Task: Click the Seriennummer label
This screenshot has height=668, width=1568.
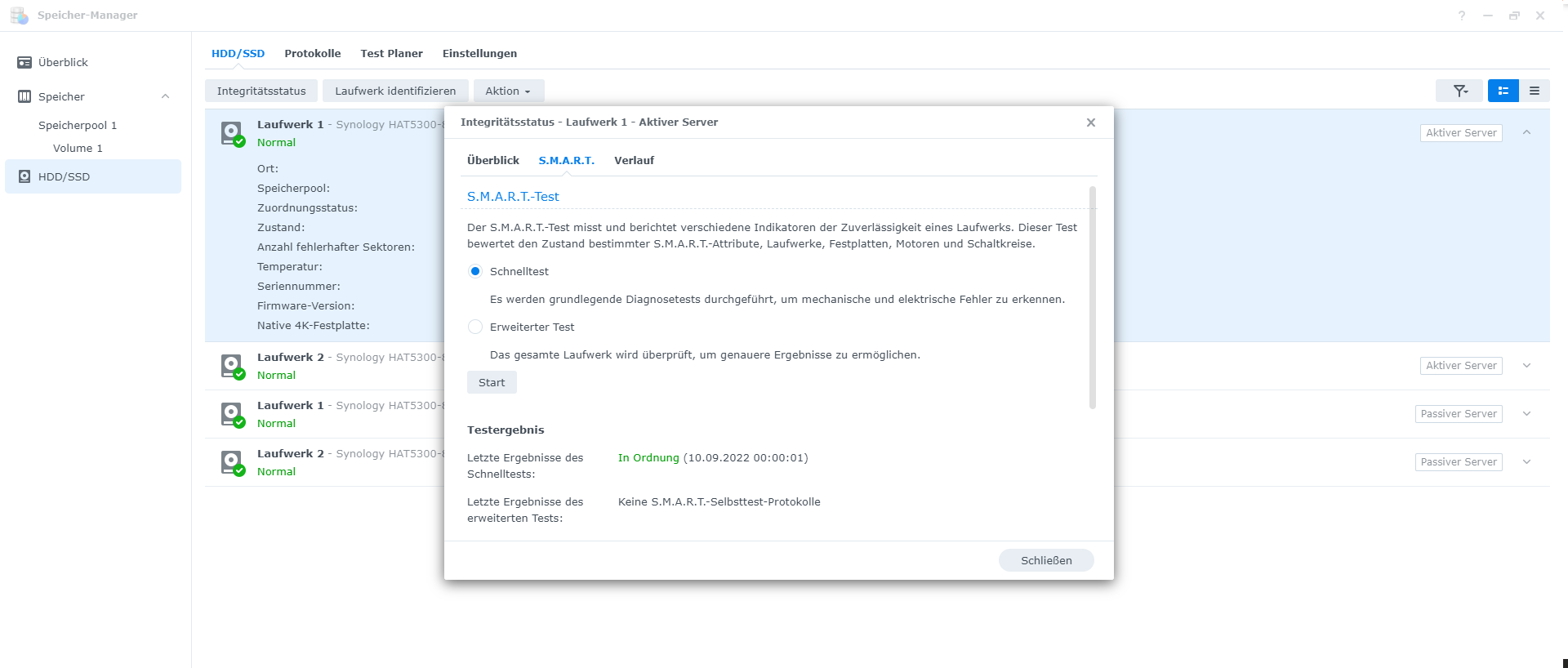Action: pyautogui.click(x=299, y=286)
